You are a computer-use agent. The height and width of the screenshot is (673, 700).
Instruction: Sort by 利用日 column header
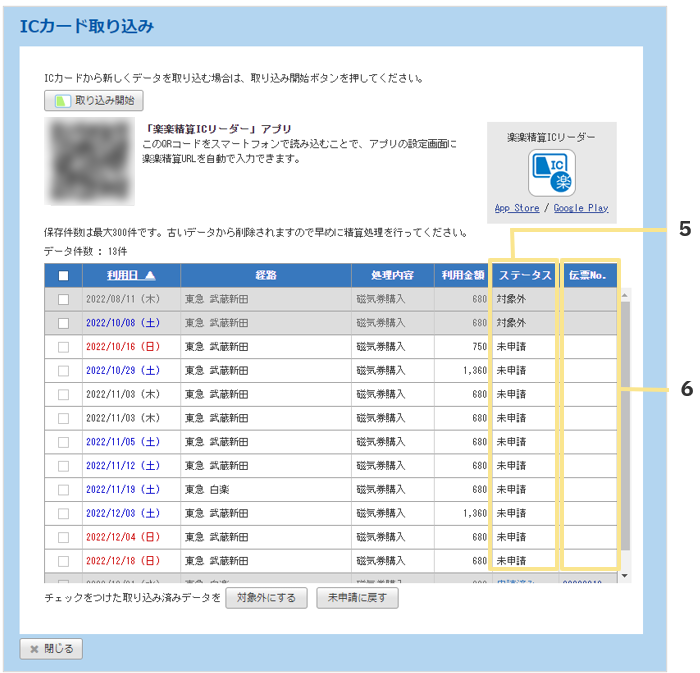131,276
